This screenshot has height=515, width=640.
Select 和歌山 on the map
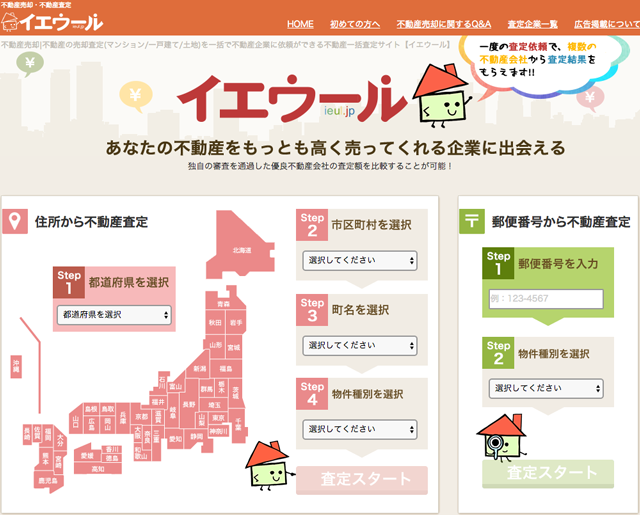141,453
